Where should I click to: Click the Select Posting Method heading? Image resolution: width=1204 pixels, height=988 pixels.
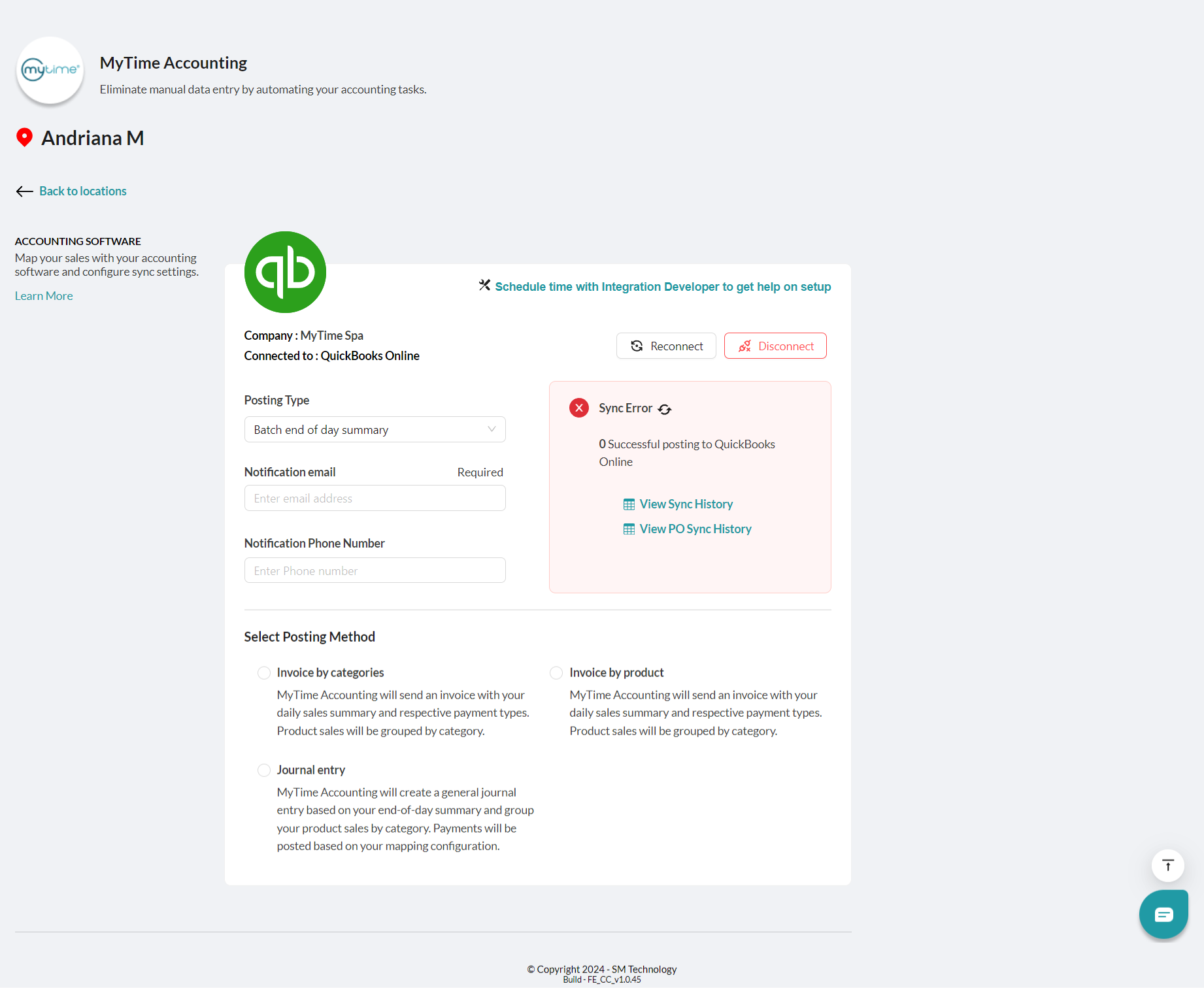click(310, 636)
